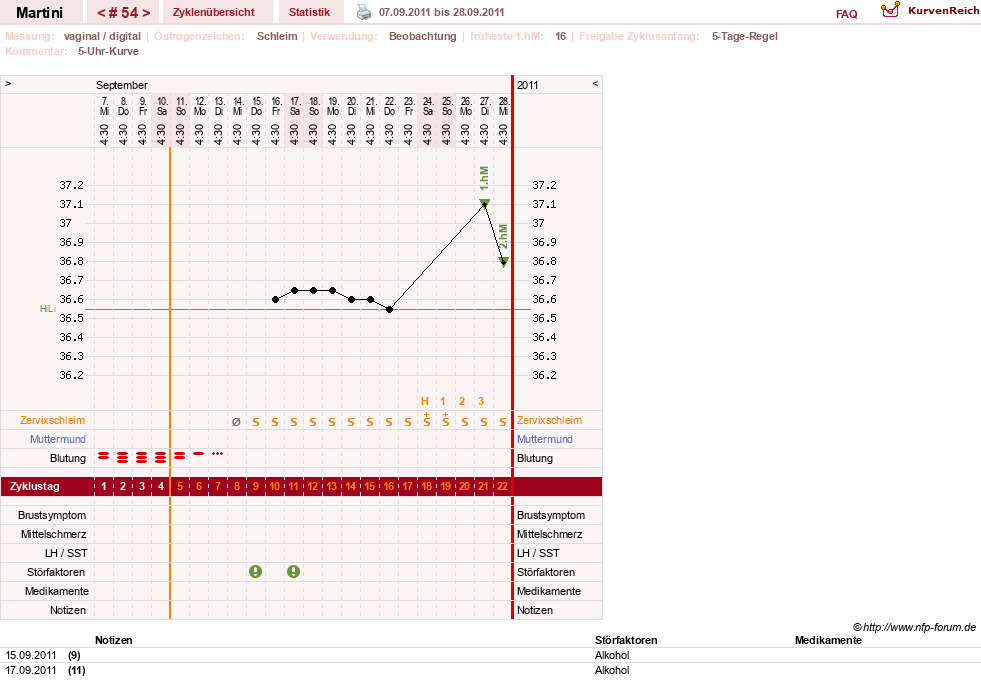The height and width of the screenshot is (699, 981).
Task: Expand chart with left '>' arrow
Action: tap(8, 84)
